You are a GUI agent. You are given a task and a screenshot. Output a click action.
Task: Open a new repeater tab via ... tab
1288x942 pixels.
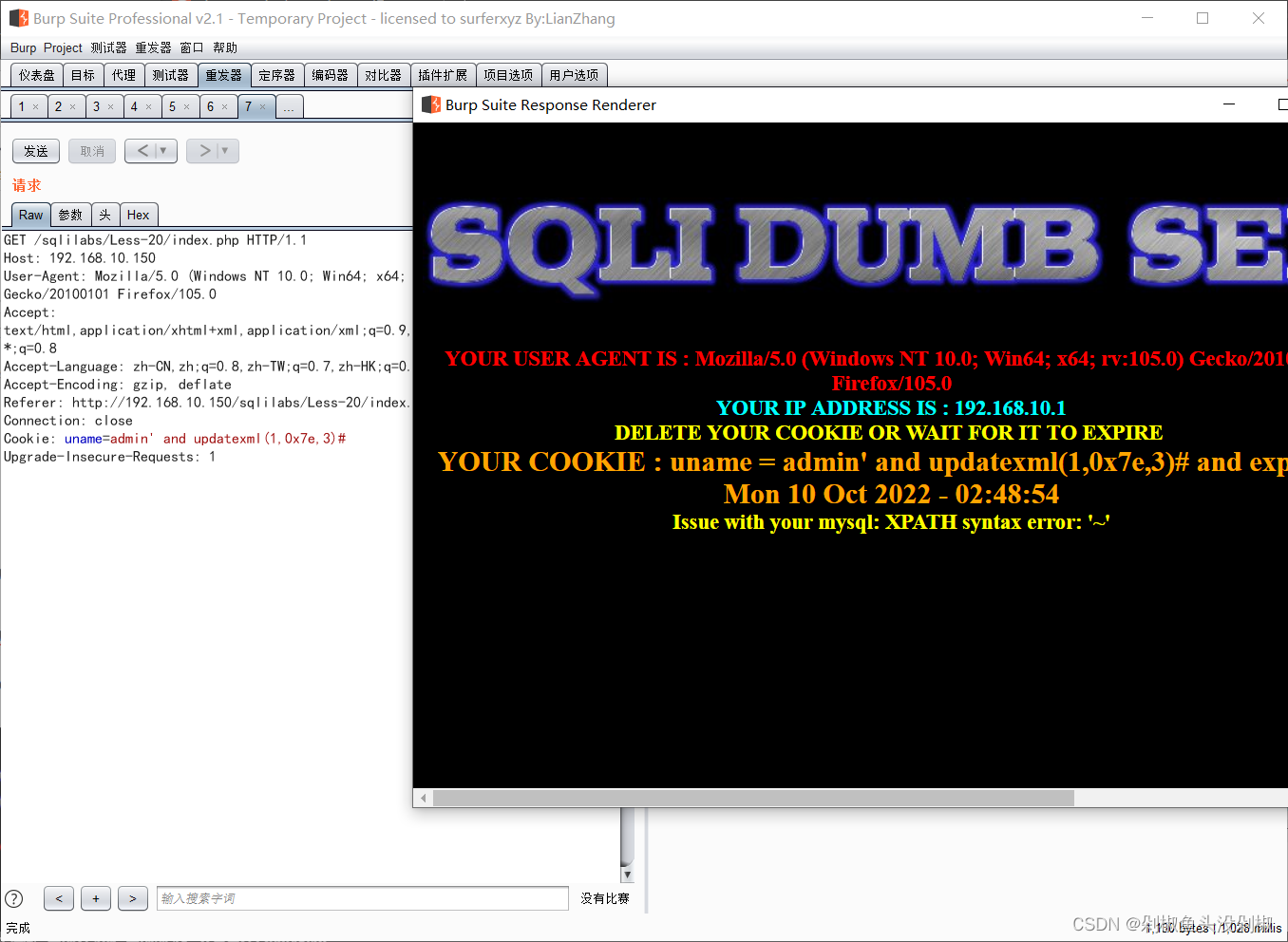point(289,106)
